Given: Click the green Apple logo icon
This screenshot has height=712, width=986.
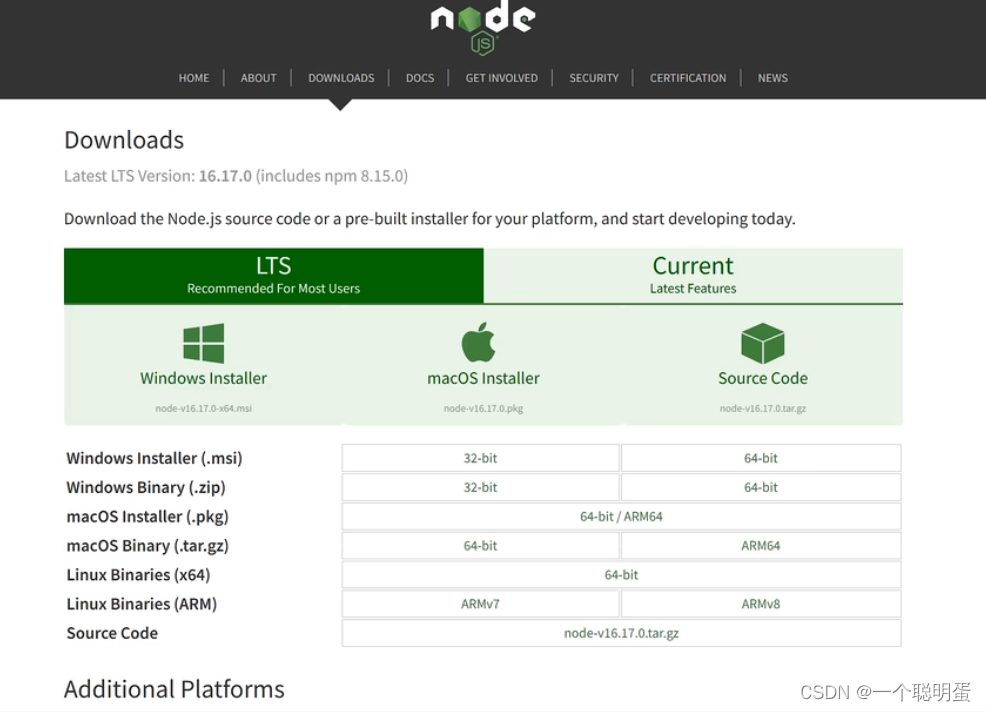Looking at the screenshot, I should [479, 342].
